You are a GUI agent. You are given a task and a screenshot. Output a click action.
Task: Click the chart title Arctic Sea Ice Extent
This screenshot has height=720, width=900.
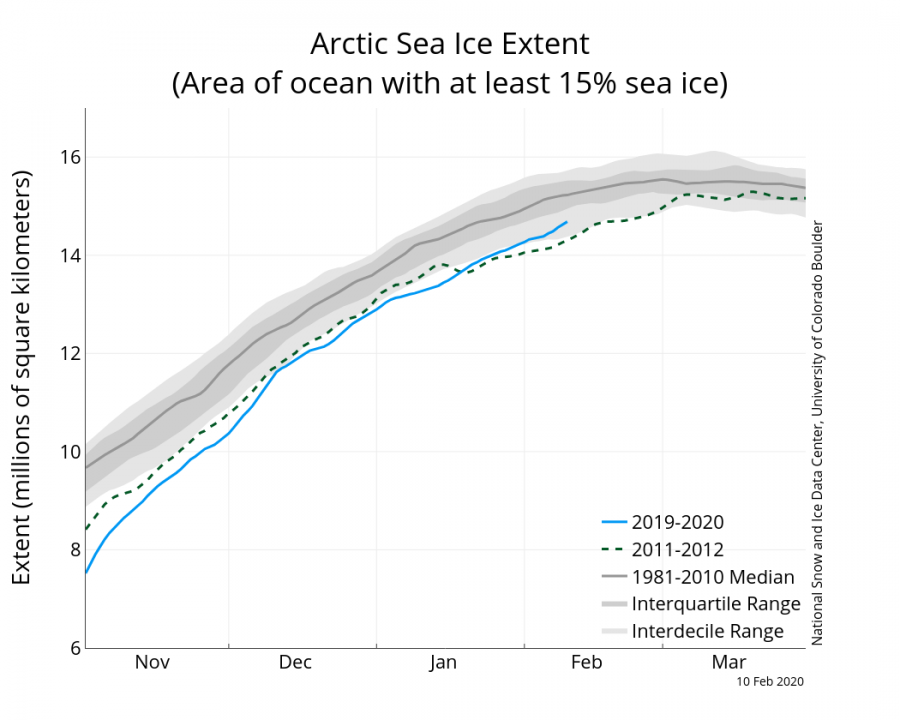[x=450, y=44]
